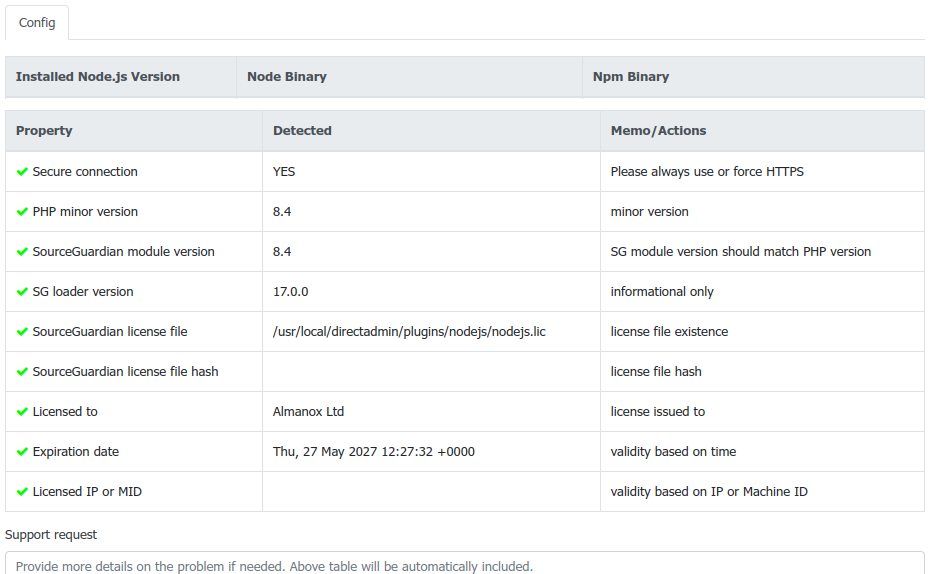Click the checkmark beside SG loader version
The image size is (930, 574).
pyautogui.click(x=23, y=292)
